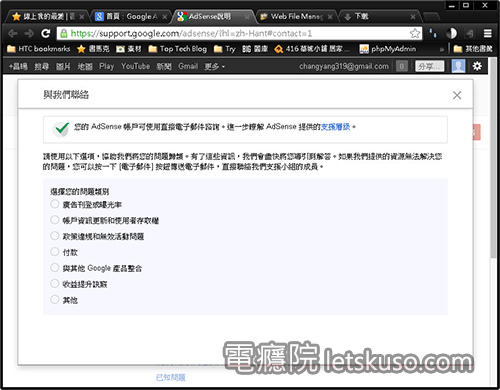500x390 pixels.
Task: Select the 收益提升訣竅 radio option
Action: click(55, 284)
